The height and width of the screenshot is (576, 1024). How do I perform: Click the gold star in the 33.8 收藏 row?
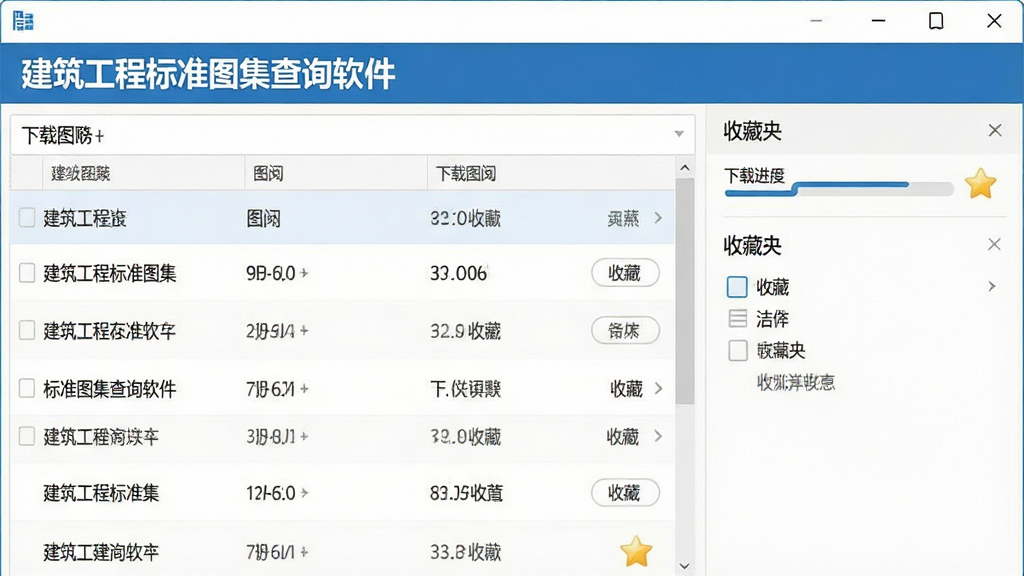(636, 551)
